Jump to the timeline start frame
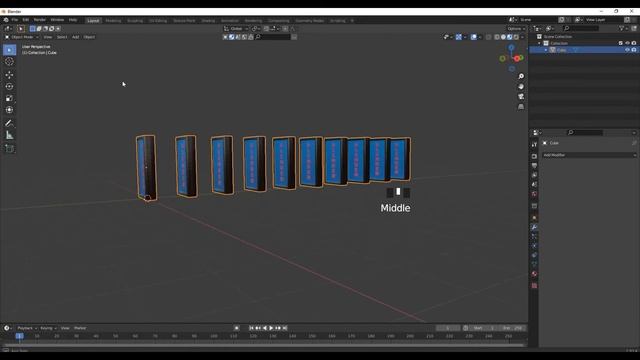Screen dimensions: 640x360 (x=251, y=328)
